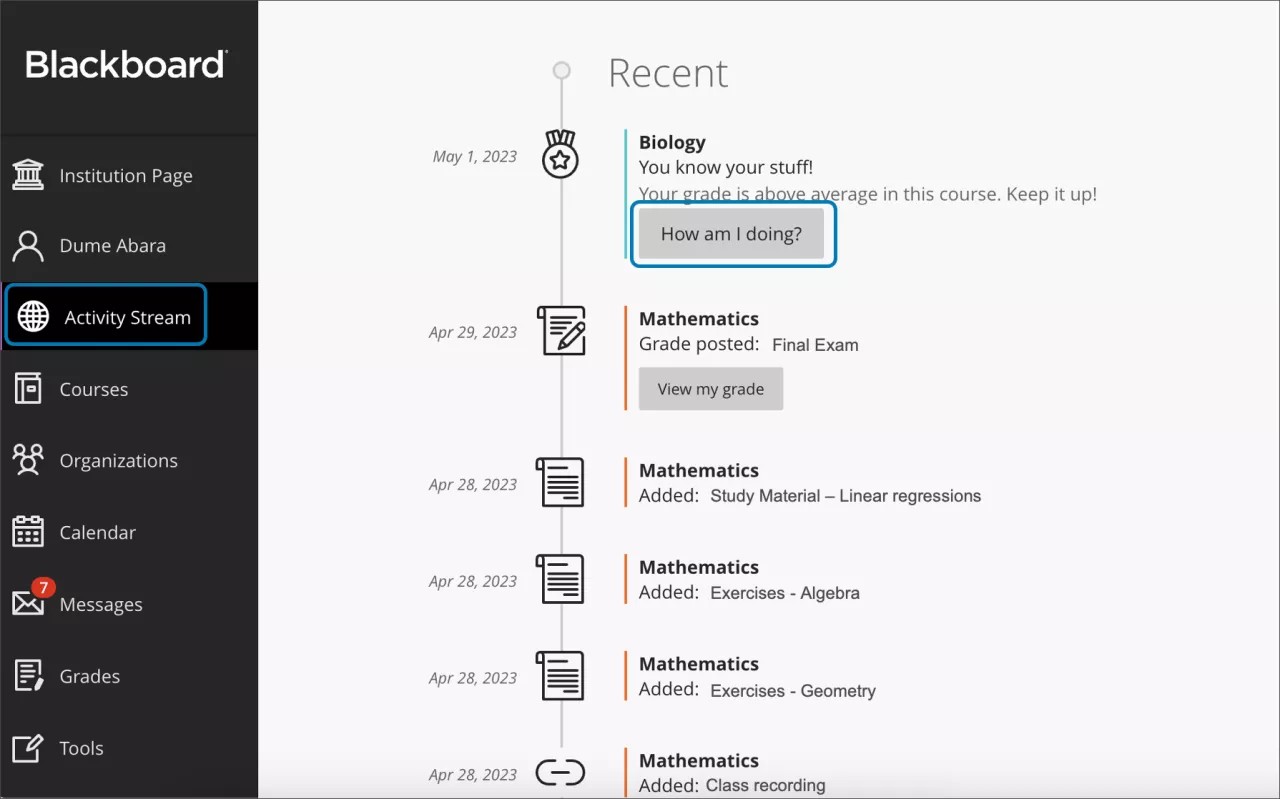The width and height of the screenshot is (1280, 799).
Task: Click the Tools icon
Action: [x=30, y=747]
